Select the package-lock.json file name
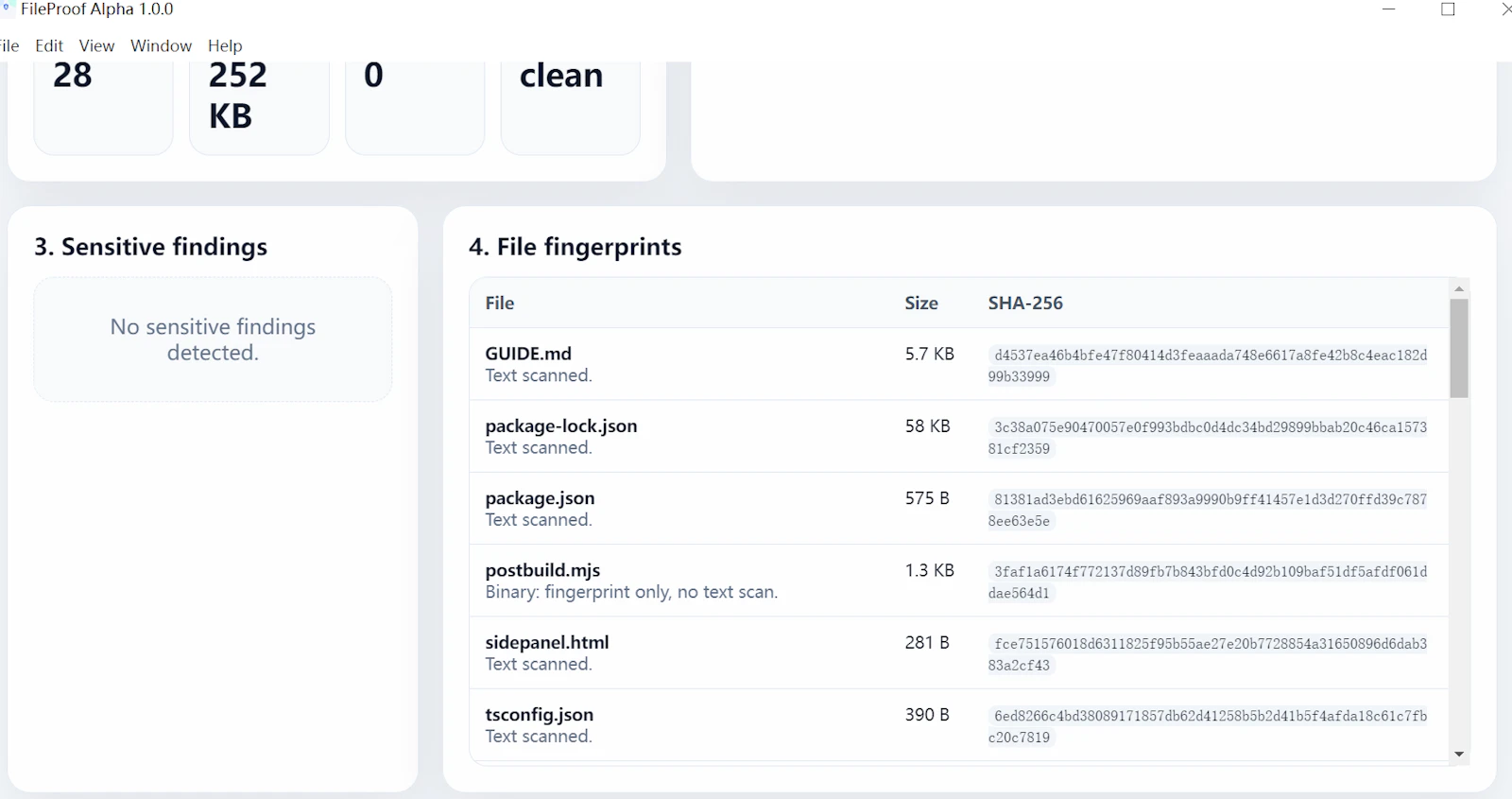 point(561,426)
